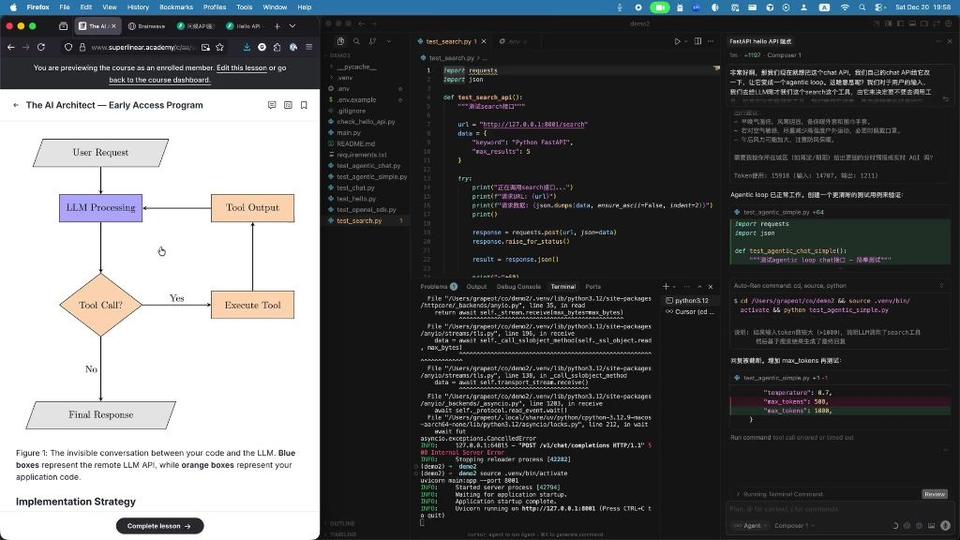Click the site padlock icon in address bar
Viewport: 960px width, 540px height.
tap(82, 47)
